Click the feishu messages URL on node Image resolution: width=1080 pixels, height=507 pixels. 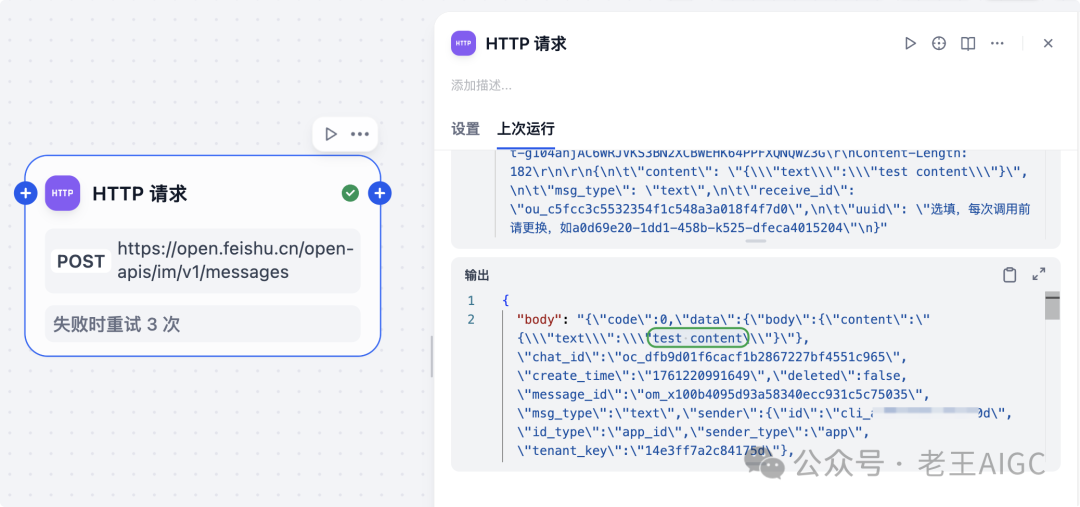(x=236, y=260)
